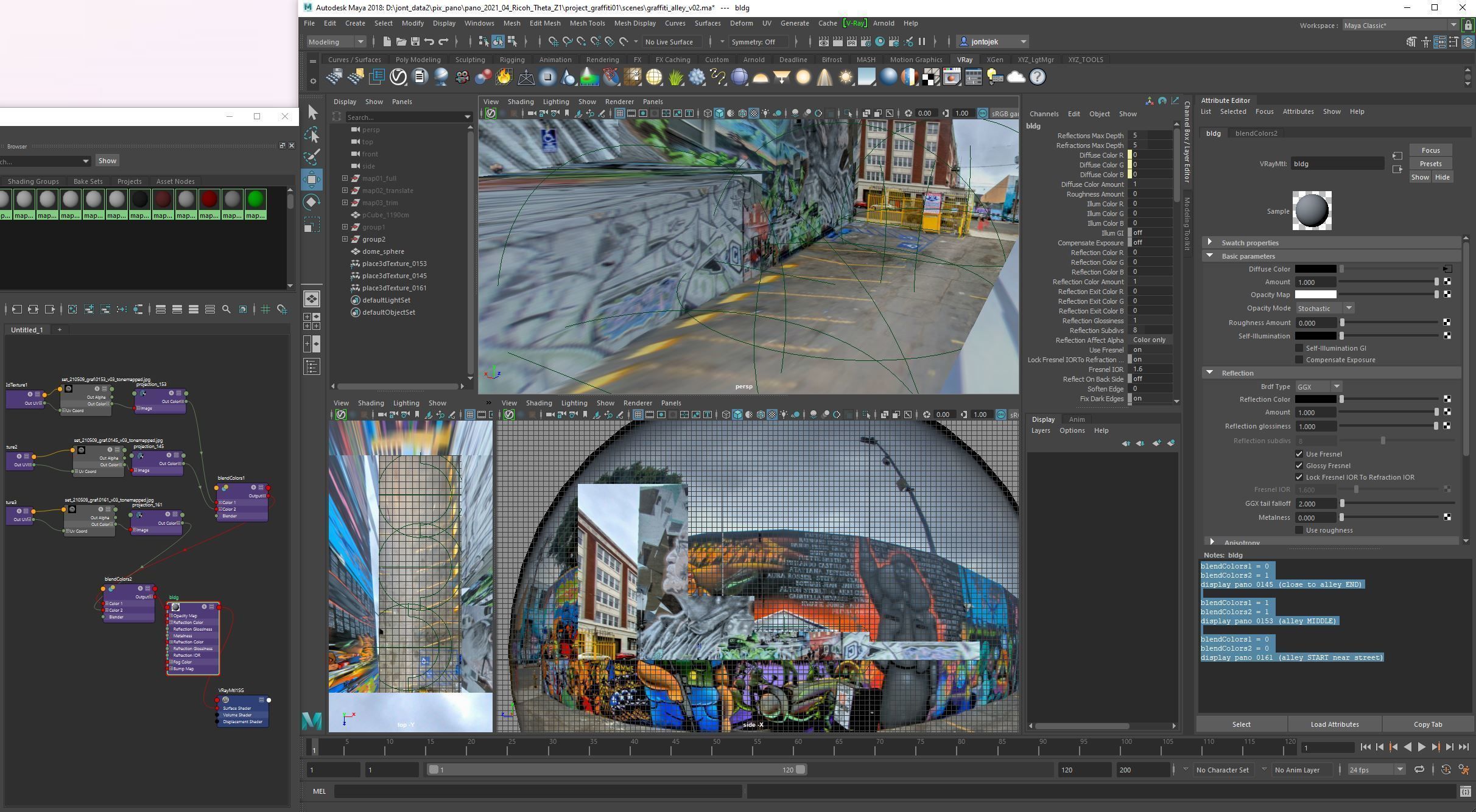
Task: Open the Workspace Maya Classic dropdown
Action: click(x=1400, y=25)
